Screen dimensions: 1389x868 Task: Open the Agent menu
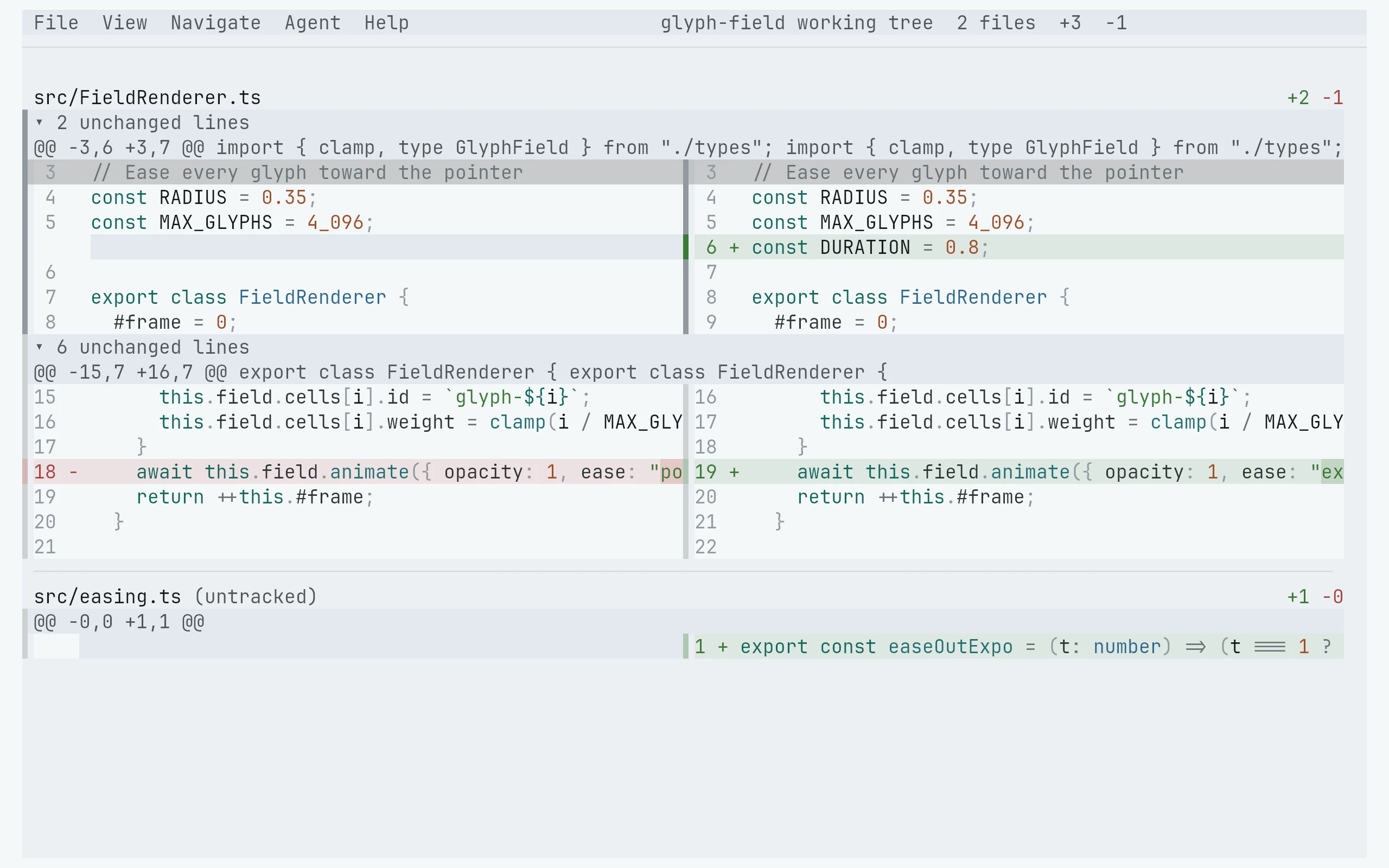[313, 23]
